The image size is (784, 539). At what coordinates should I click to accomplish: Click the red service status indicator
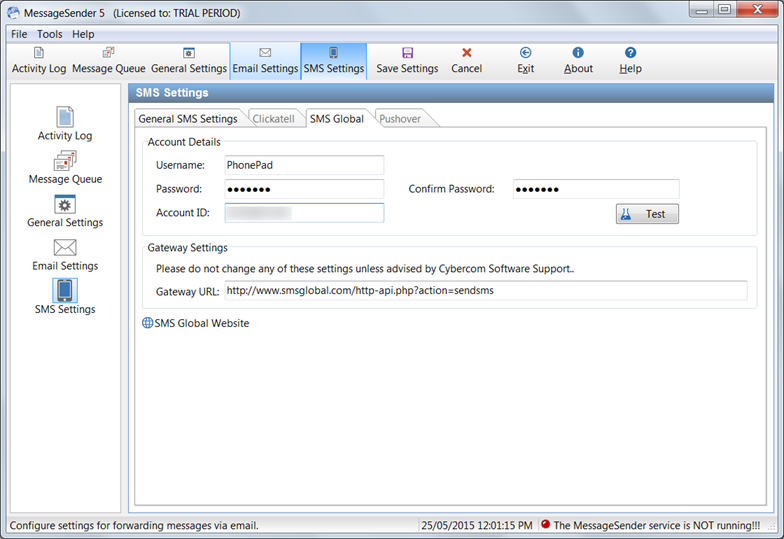click(546, 524)
